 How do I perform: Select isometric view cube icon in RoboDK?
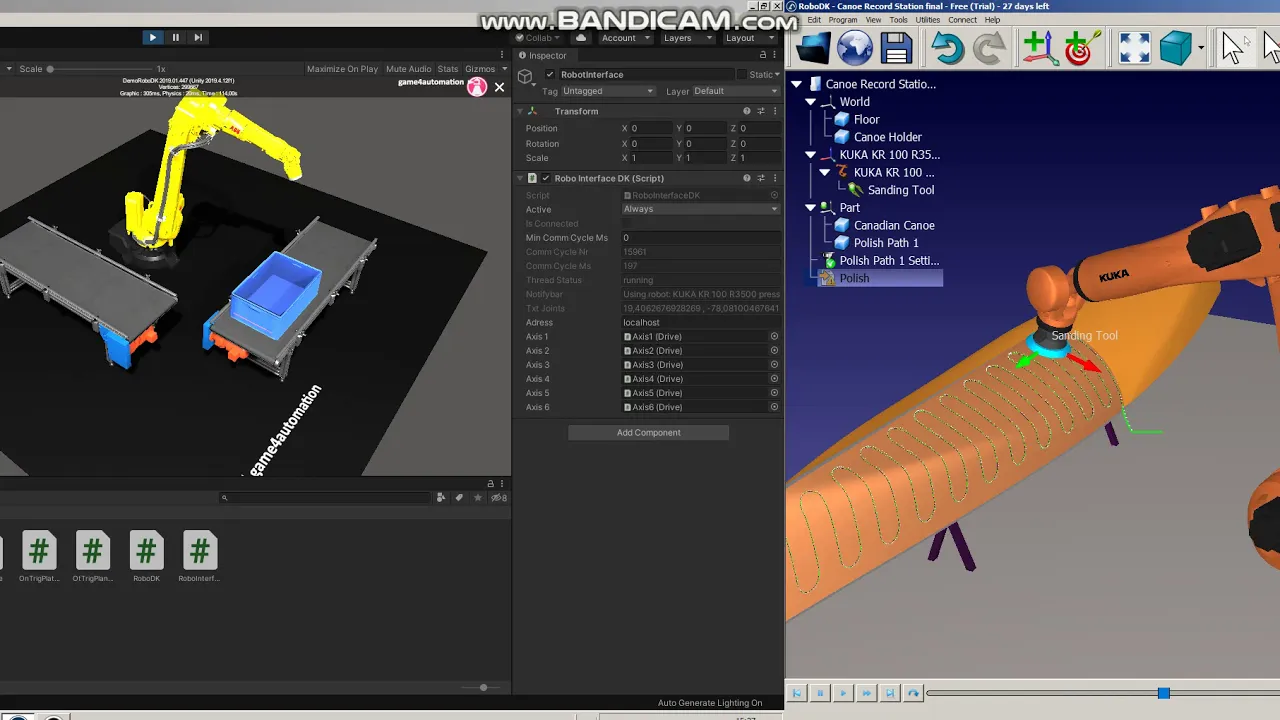(x=1176, y=48)
